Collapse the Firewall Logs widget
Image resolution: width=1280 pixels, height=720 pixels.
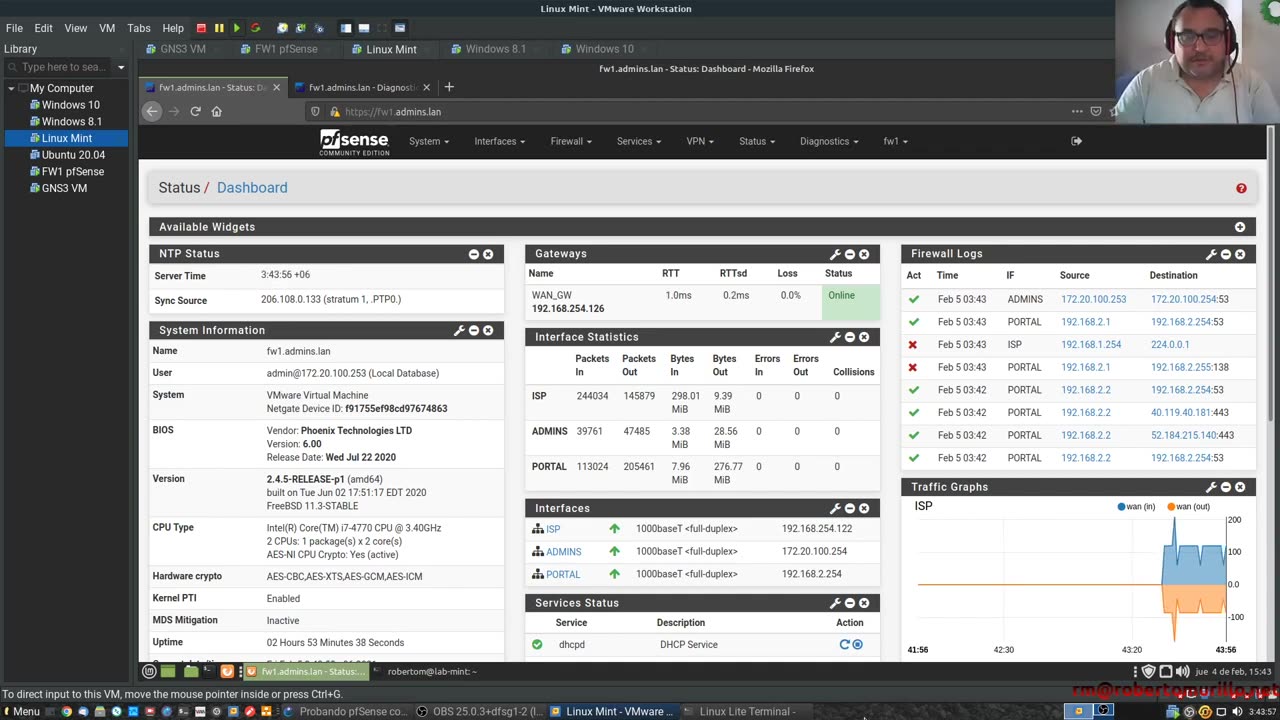click(x=1226, y=254)
